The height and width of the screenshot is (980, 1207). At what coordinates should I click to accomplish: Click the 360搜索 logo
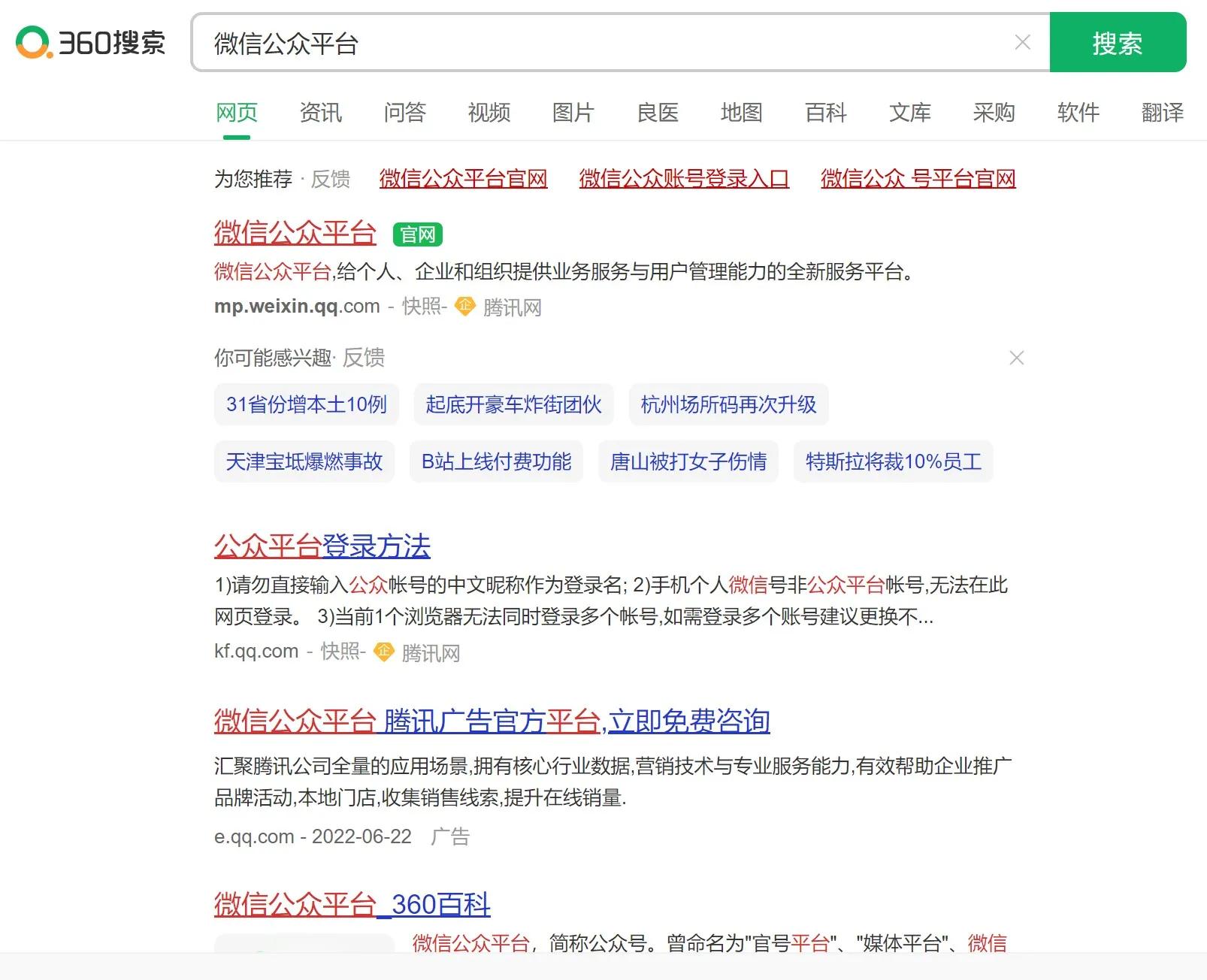(89, 43)
